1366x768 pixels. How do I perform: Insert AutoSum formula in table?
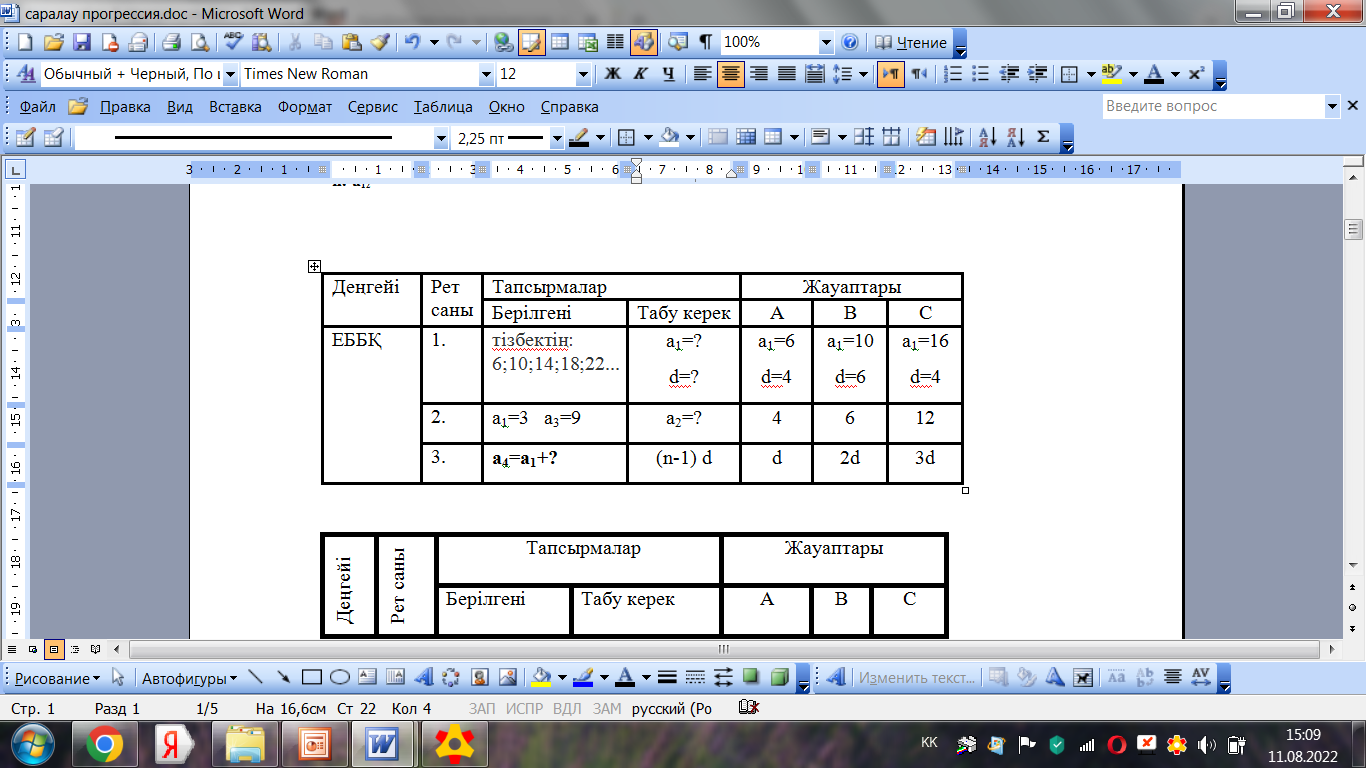pos(1043,138)
